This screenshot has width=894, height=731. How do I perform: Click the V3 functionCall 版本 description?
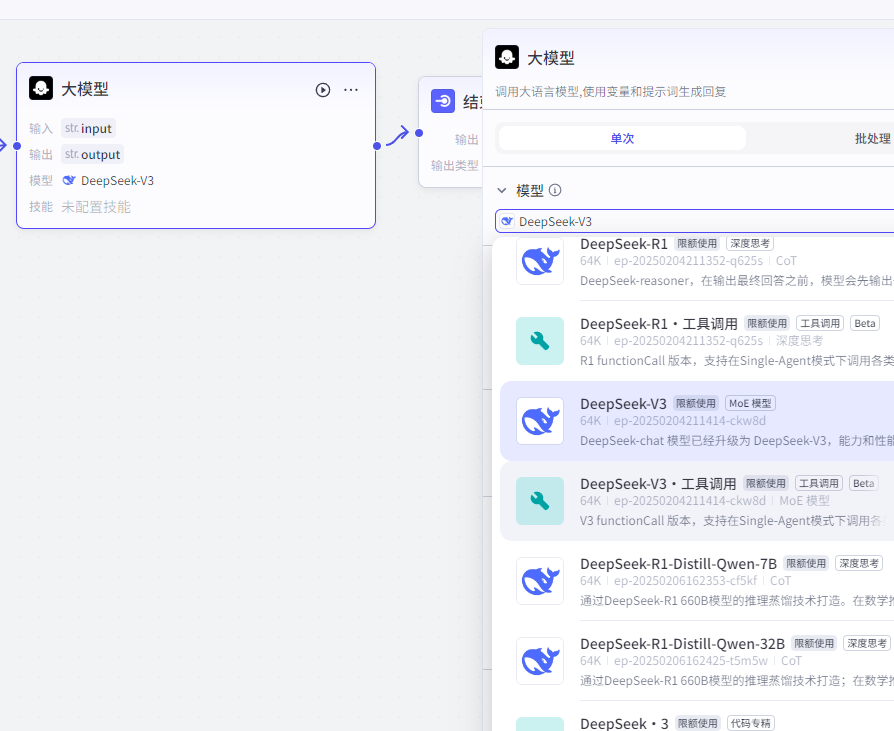click(735, 520)
